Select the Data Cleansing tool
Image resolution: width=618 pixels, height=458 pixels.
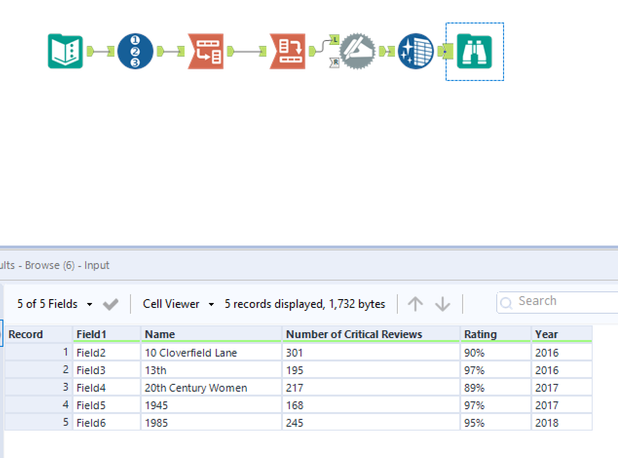pos(416,51)
